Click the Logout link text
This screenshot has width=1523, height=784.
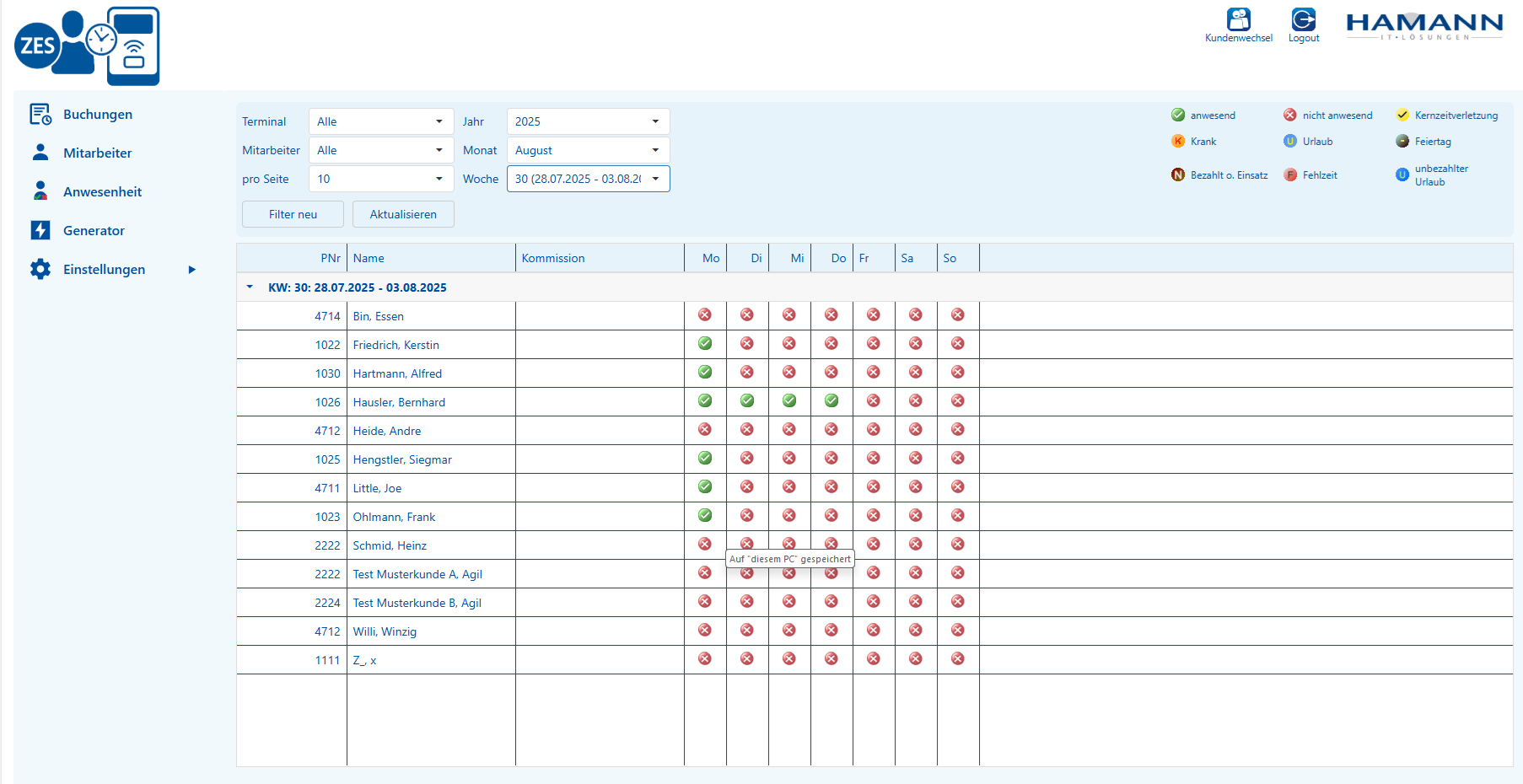point(1304,38)
